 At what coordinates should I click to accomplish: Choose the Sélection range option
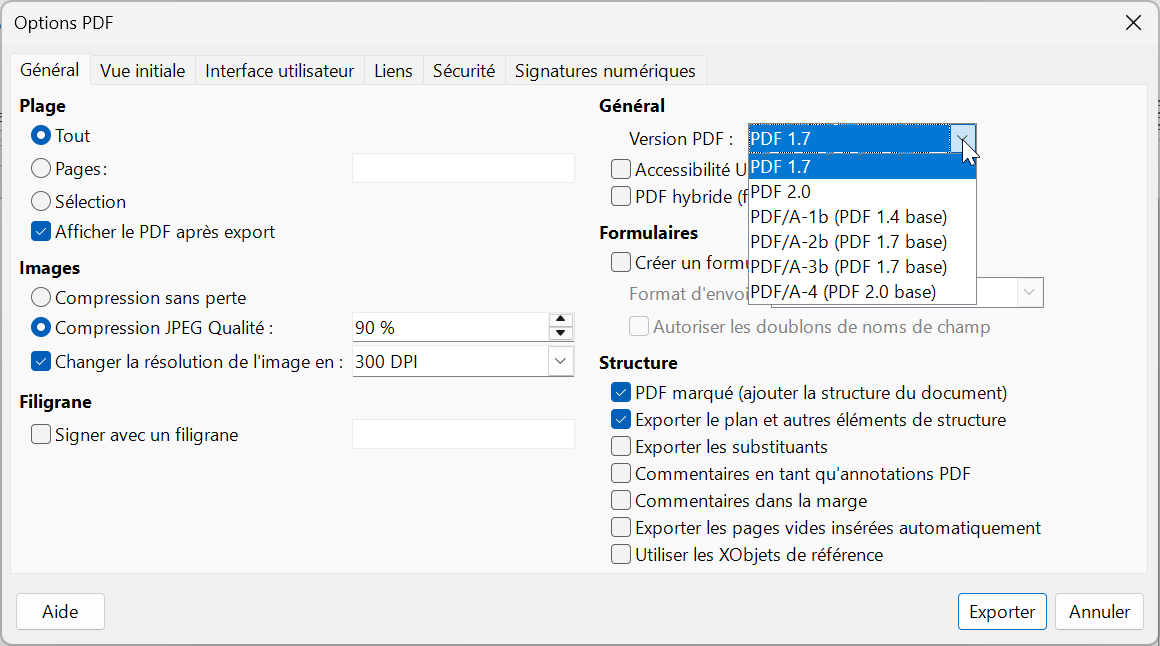(41, 202)
